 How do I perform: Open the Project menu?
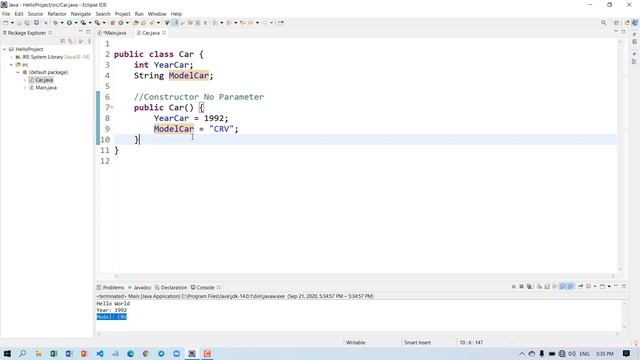click(x=122, y=14)
